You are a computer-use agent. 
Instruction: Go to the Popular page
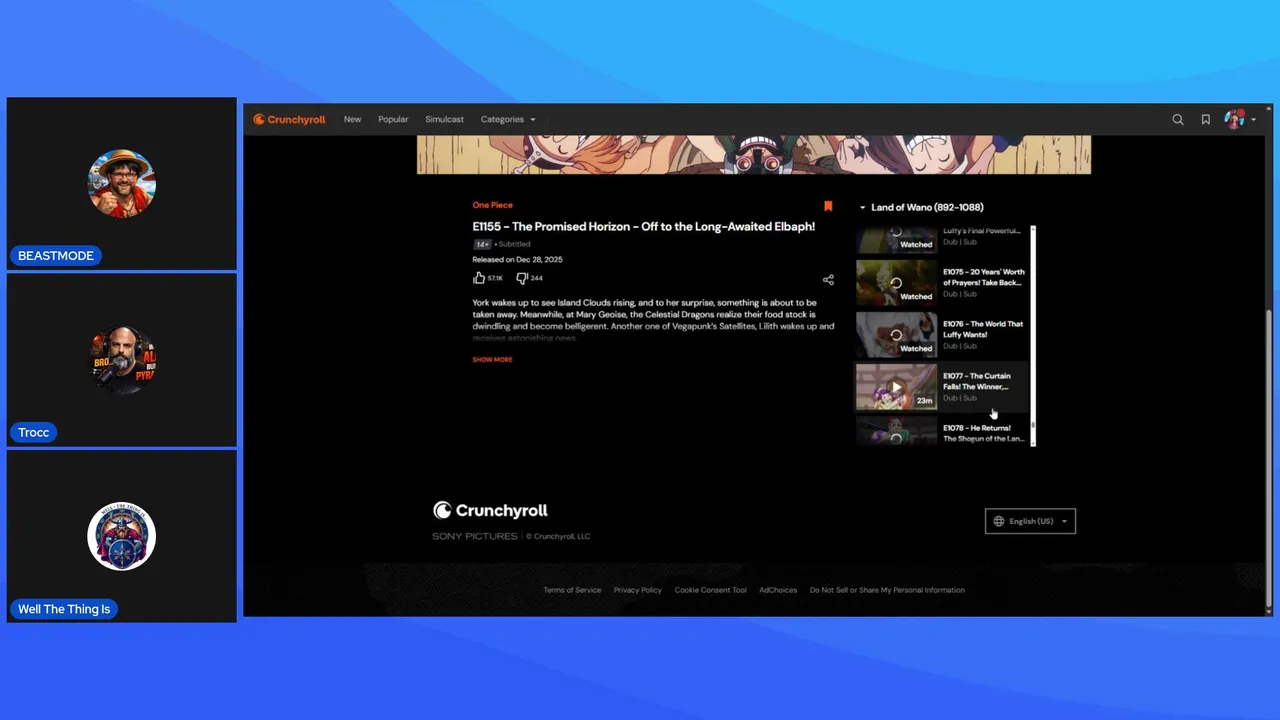click(x=393, y=119)
